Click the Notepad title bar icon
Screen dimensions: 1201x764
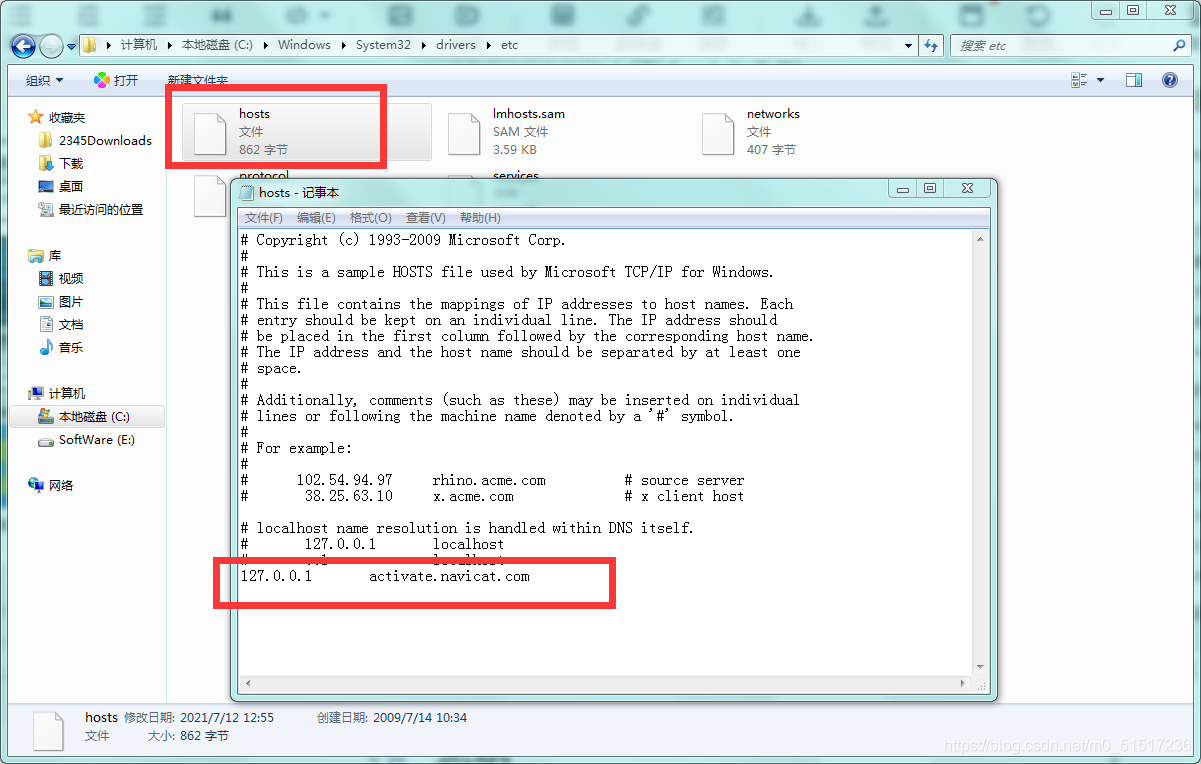point(247,192)
